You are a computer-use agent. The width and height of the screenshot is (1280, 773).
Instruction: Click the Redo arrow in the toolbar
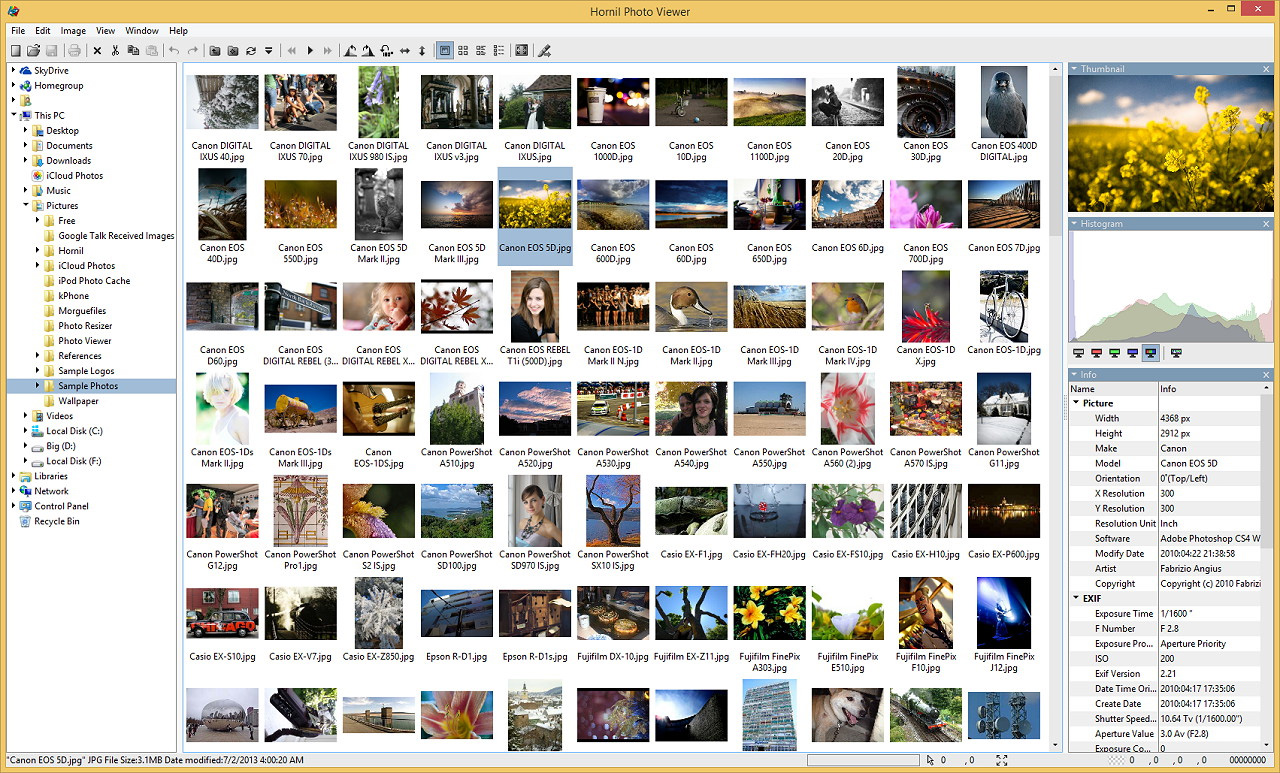[192, 50]
